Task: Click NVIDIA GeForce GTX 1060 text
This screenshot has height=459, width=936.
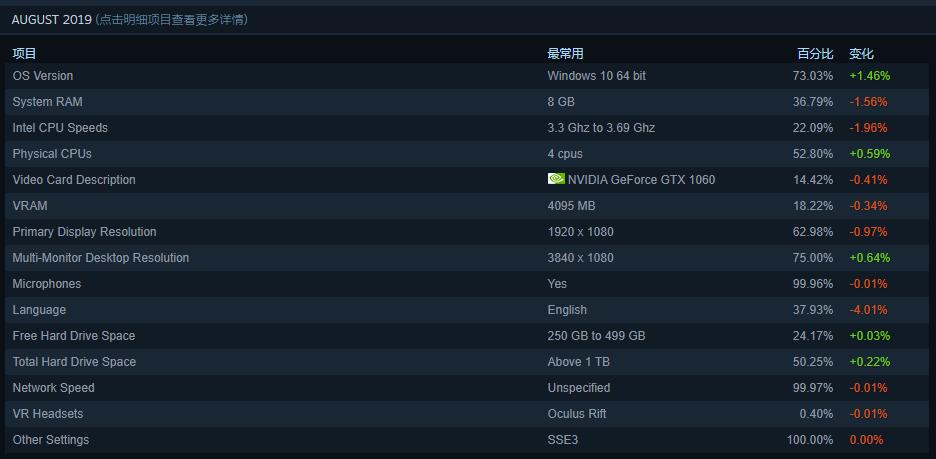Action: coord(641,180)
